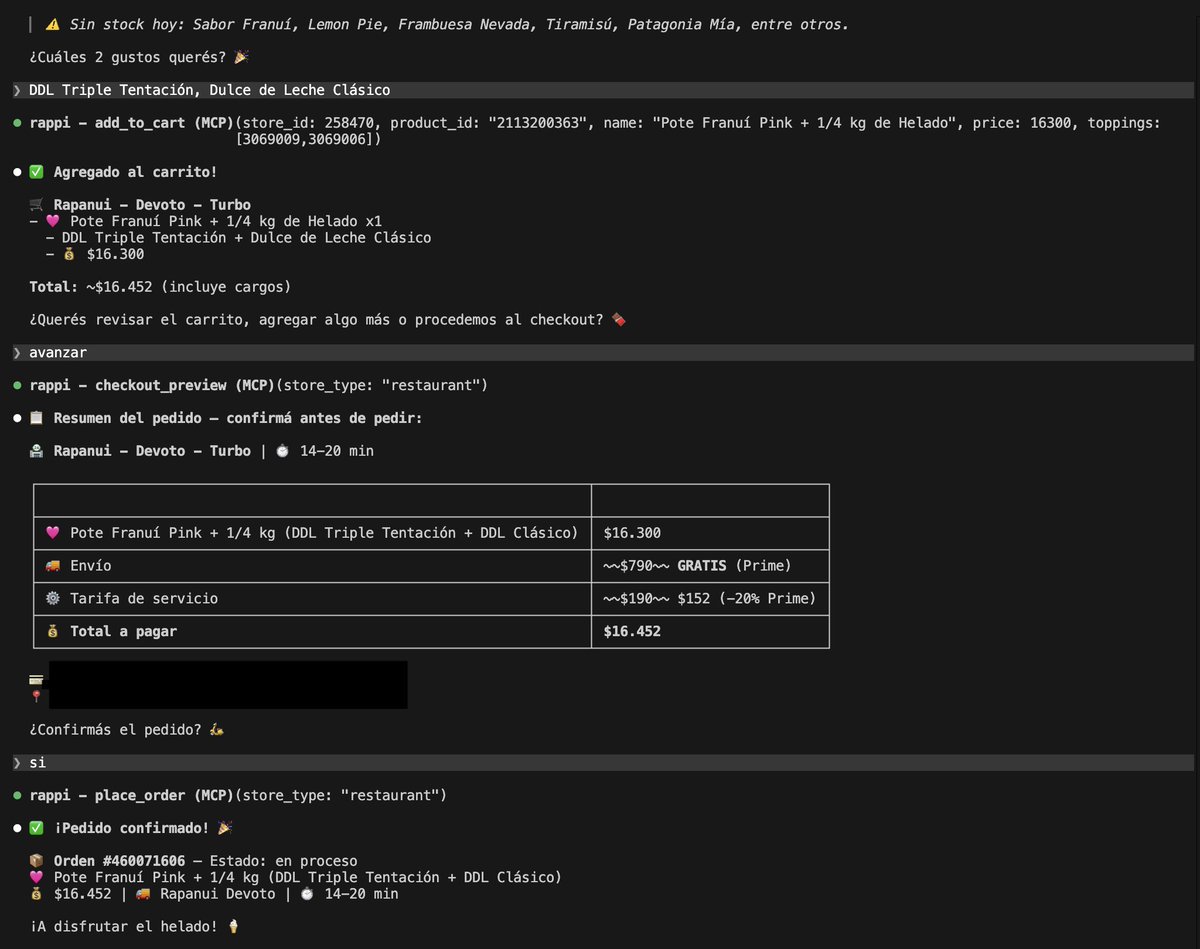Click the green check before 'Agregado al carrito!'
The height and width of the screenshot is (949, 1200).
37,172
